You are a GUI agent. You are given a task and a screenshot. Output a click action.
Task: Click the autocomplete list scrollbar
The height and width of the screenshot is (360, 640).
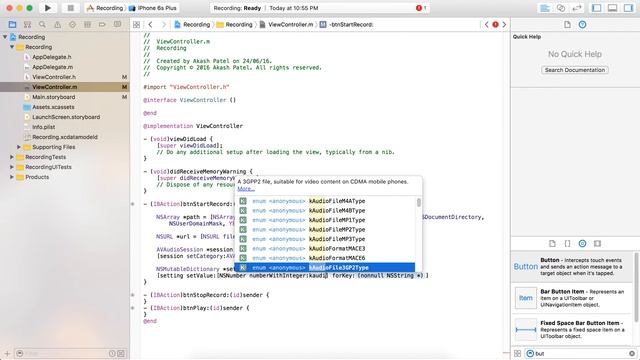point(419,202)
